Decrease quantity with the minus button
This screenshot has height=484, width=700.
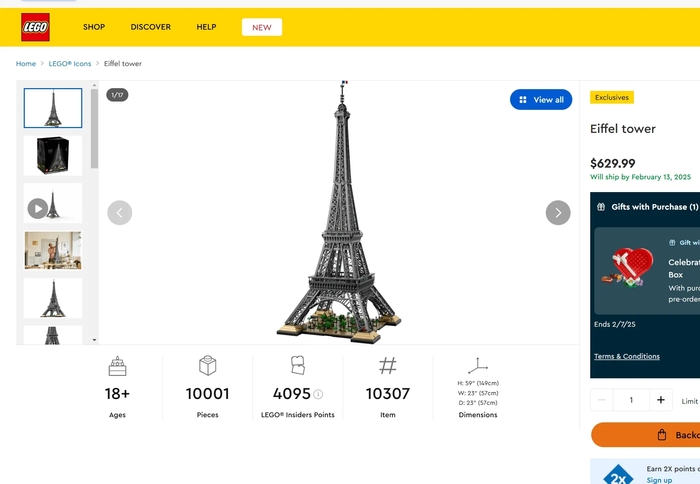coord(602,400)
